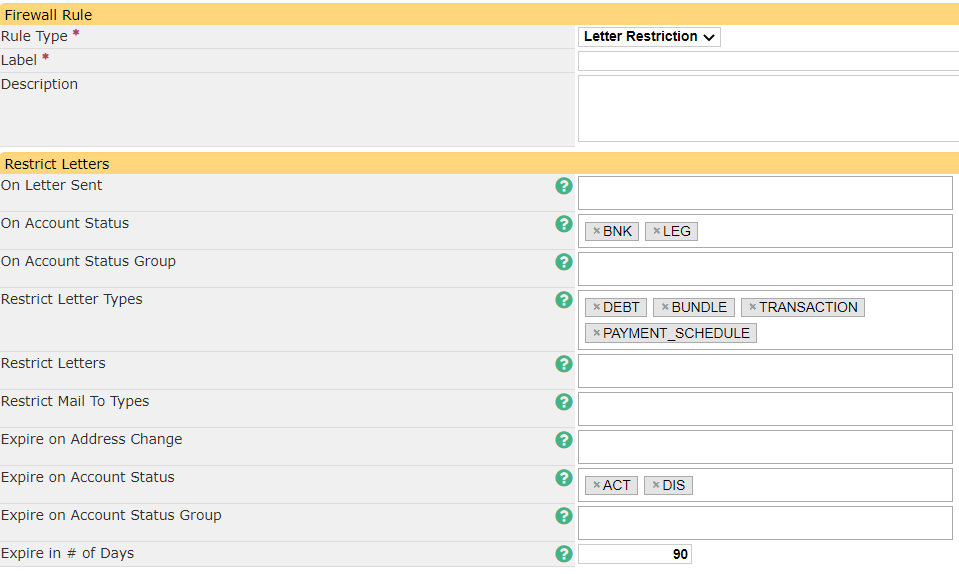The width and height of the screenshot is (959, 574).
Task: Open help for On Letter Sent
Action: [x=564, y=186]
